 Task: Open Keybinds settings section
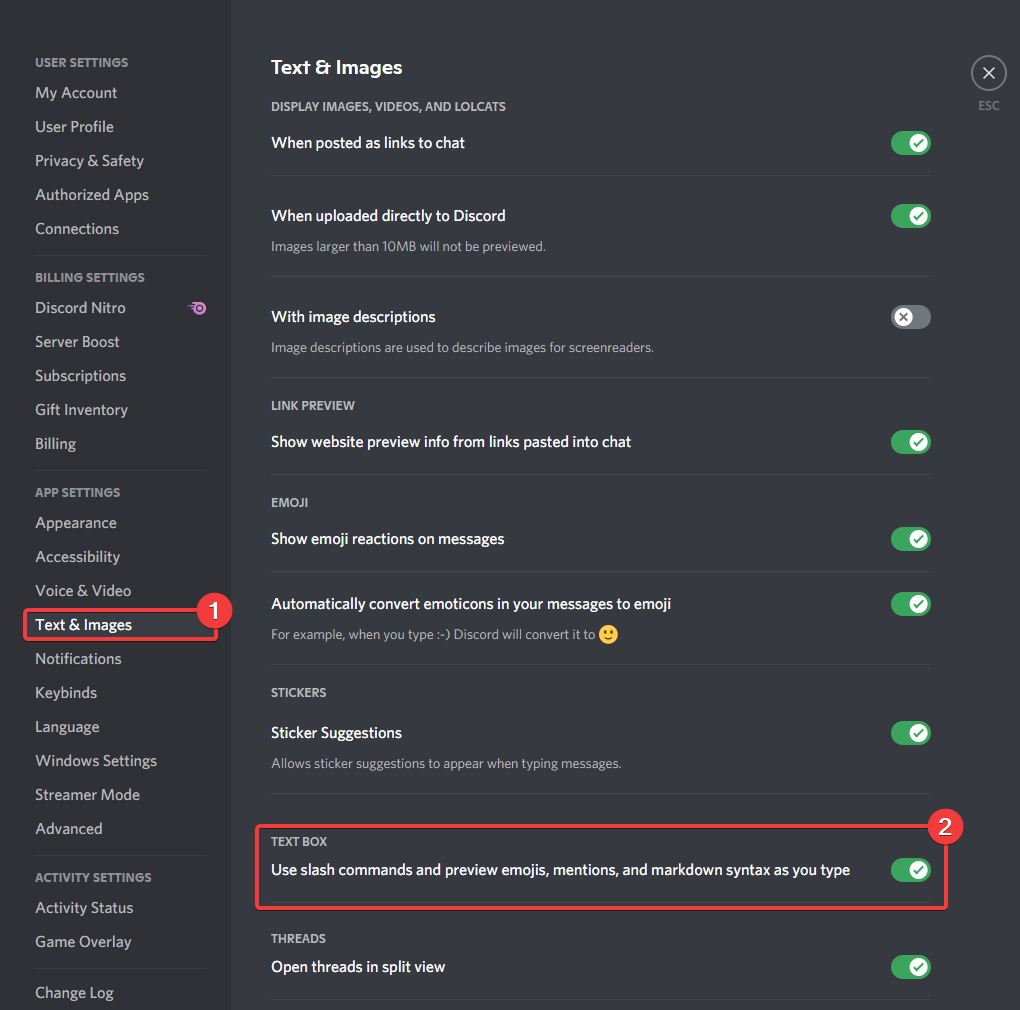click(x=66, y=693)
